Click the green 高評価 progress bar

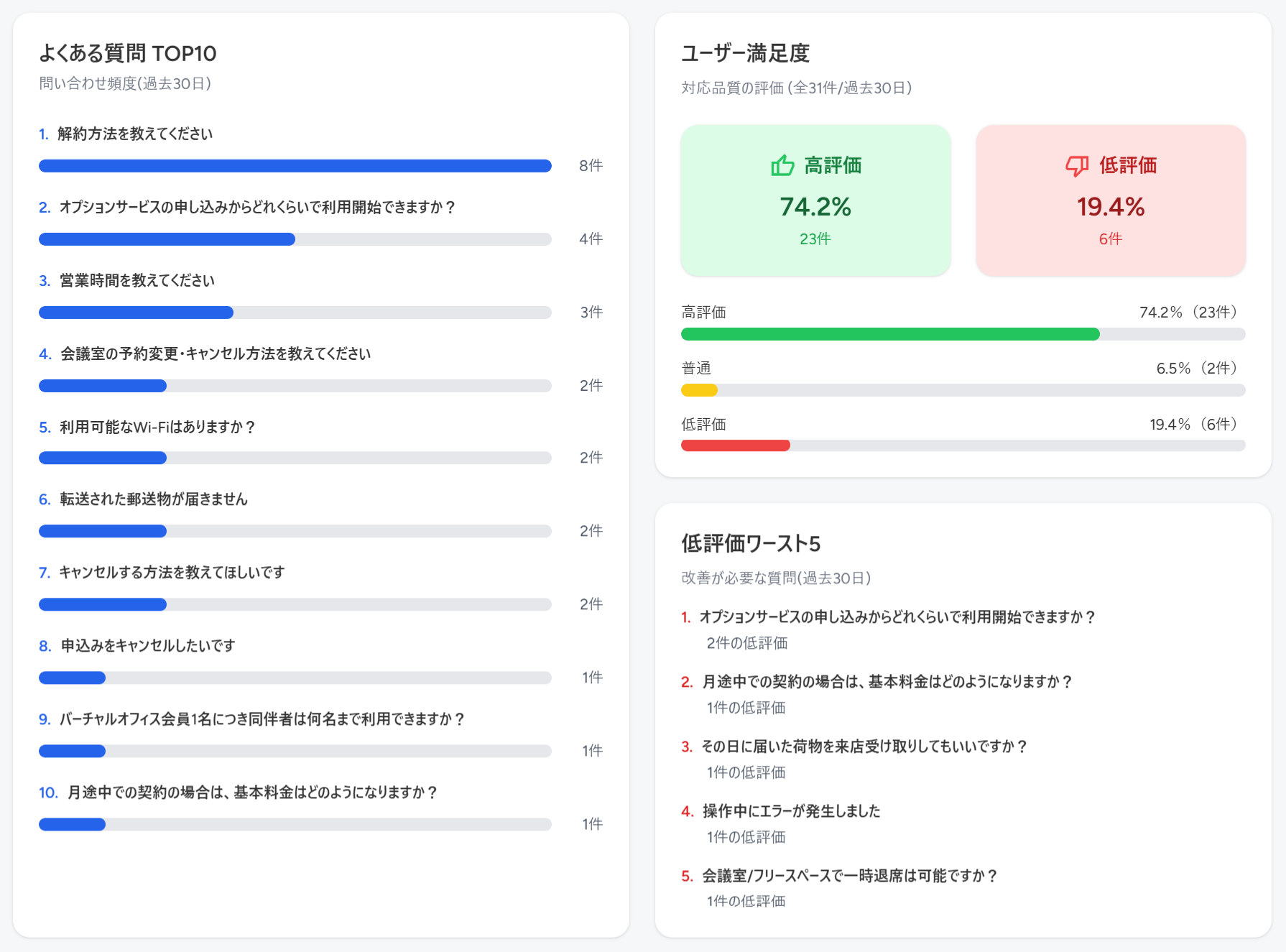click(891, 334)
